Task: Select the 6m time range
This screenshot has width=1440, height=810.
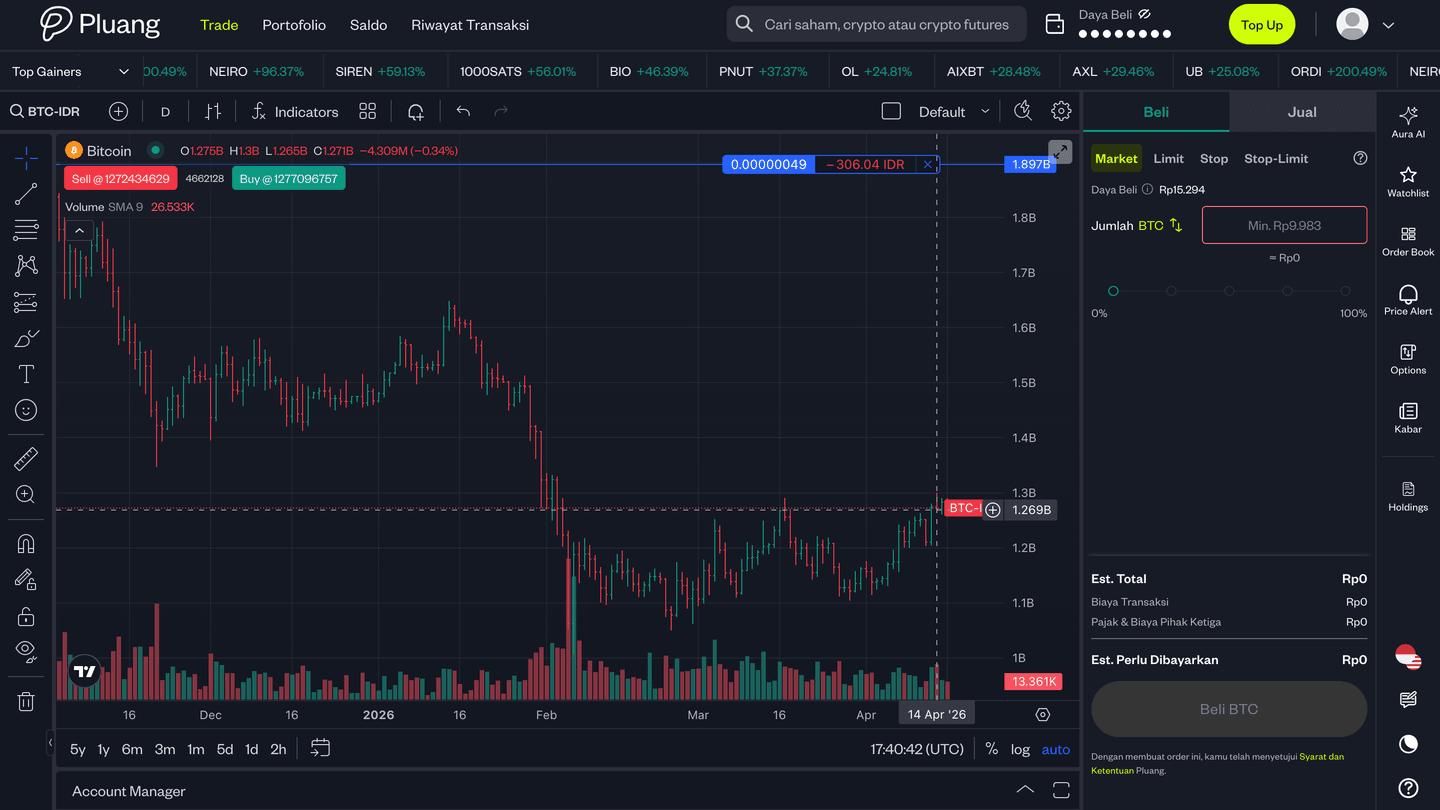Action: 132,749
